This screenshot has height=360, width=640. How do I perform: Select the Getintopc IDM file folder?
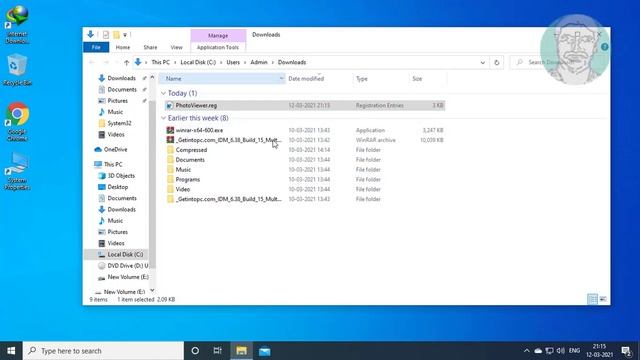(304, 199)
